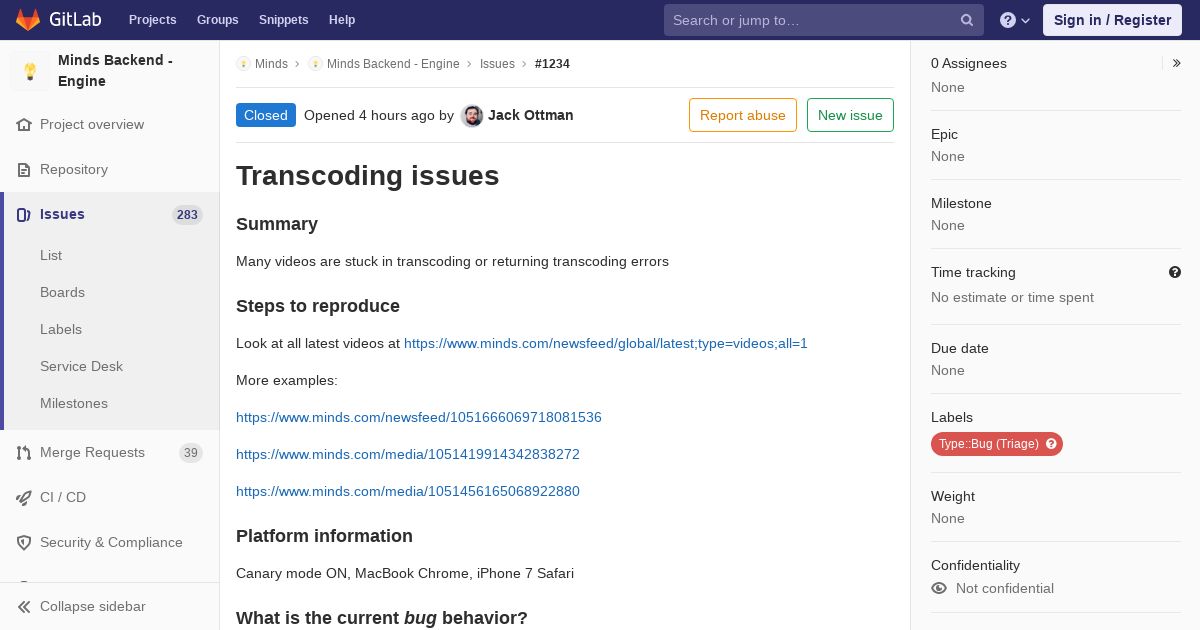Click Sign in / Register button
Screen dimensions: 1200x630
[x=1112, y=20]
